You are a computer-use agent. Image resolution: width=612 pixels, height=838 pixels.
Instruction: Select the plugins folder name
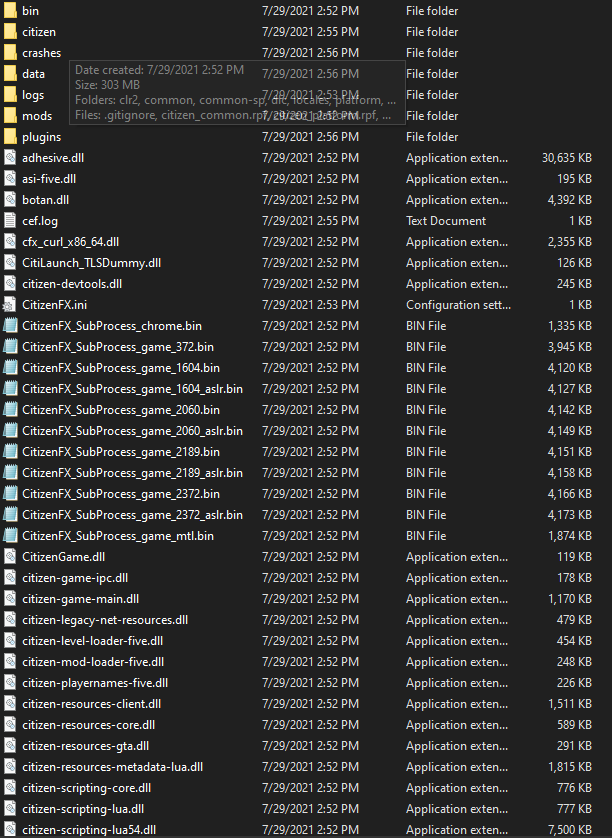[x=42, y=137]
